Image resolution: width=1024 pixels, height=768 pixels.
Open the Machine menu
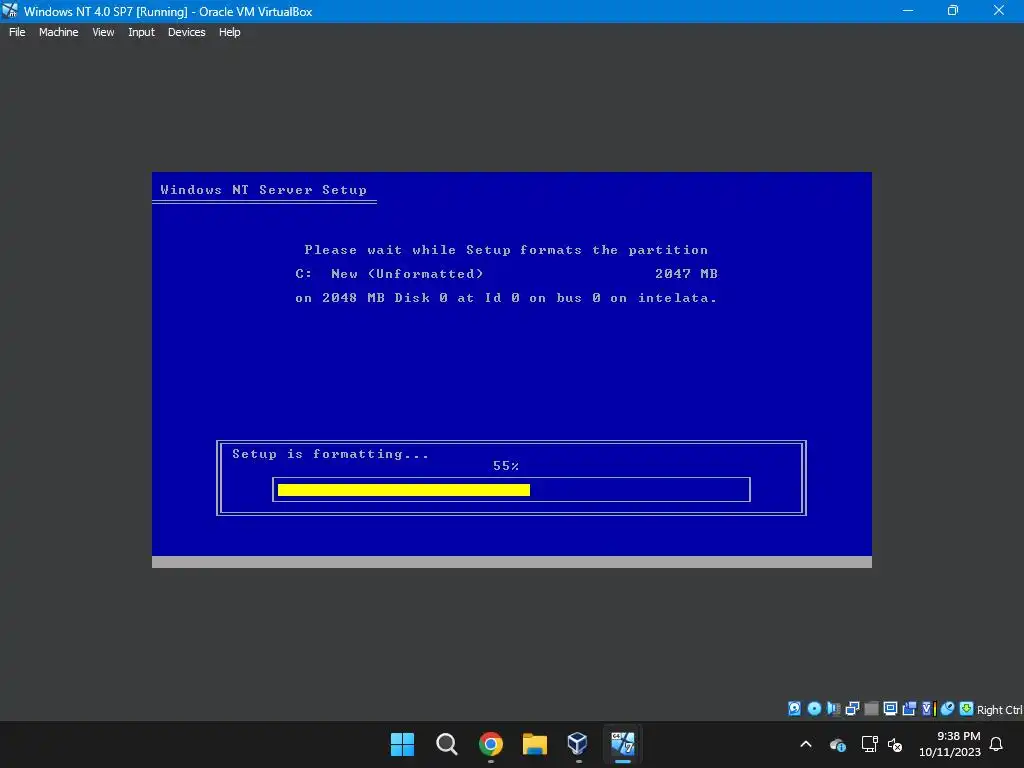[x=58, y=32]
